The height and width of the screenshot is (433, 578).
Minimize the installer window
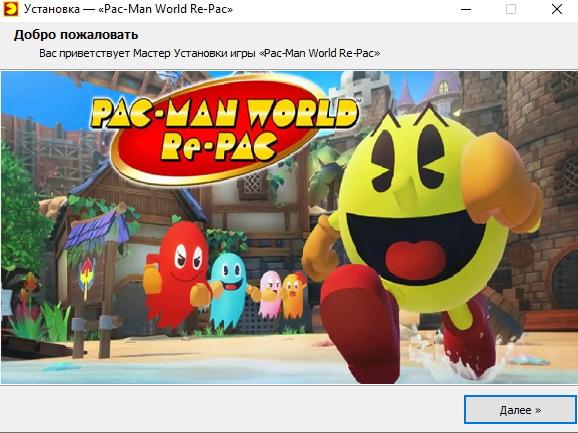click(x=466, y=9)
